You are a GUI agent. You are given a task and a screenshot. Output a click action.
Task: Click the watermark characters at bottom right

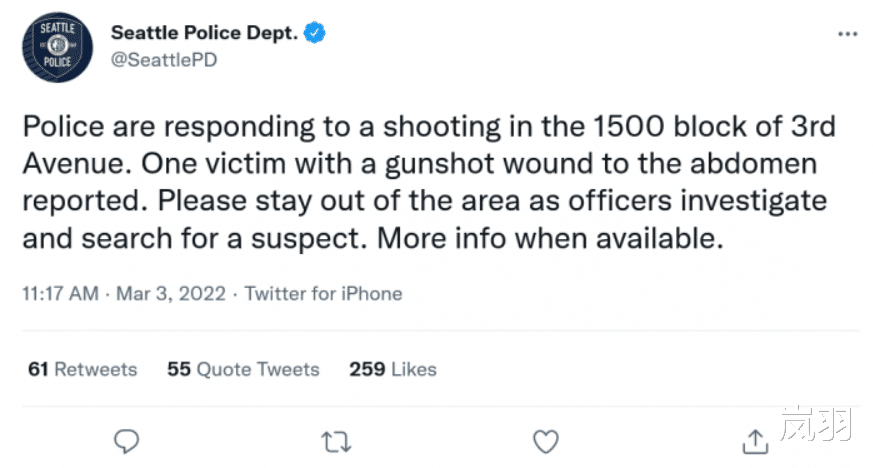click(817, 424)
